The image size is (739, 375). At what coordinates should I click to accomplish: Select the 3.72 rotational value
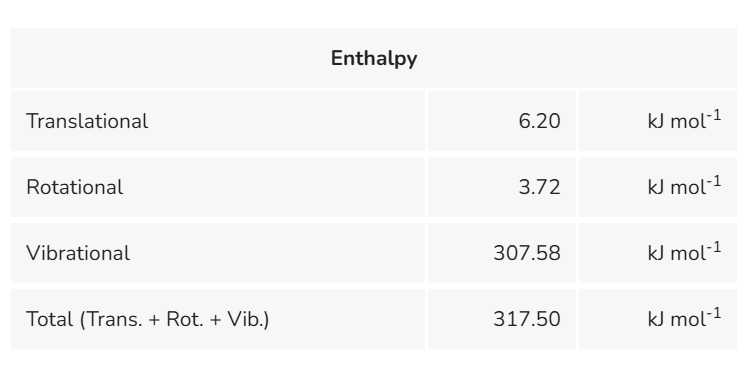(540, 187)
